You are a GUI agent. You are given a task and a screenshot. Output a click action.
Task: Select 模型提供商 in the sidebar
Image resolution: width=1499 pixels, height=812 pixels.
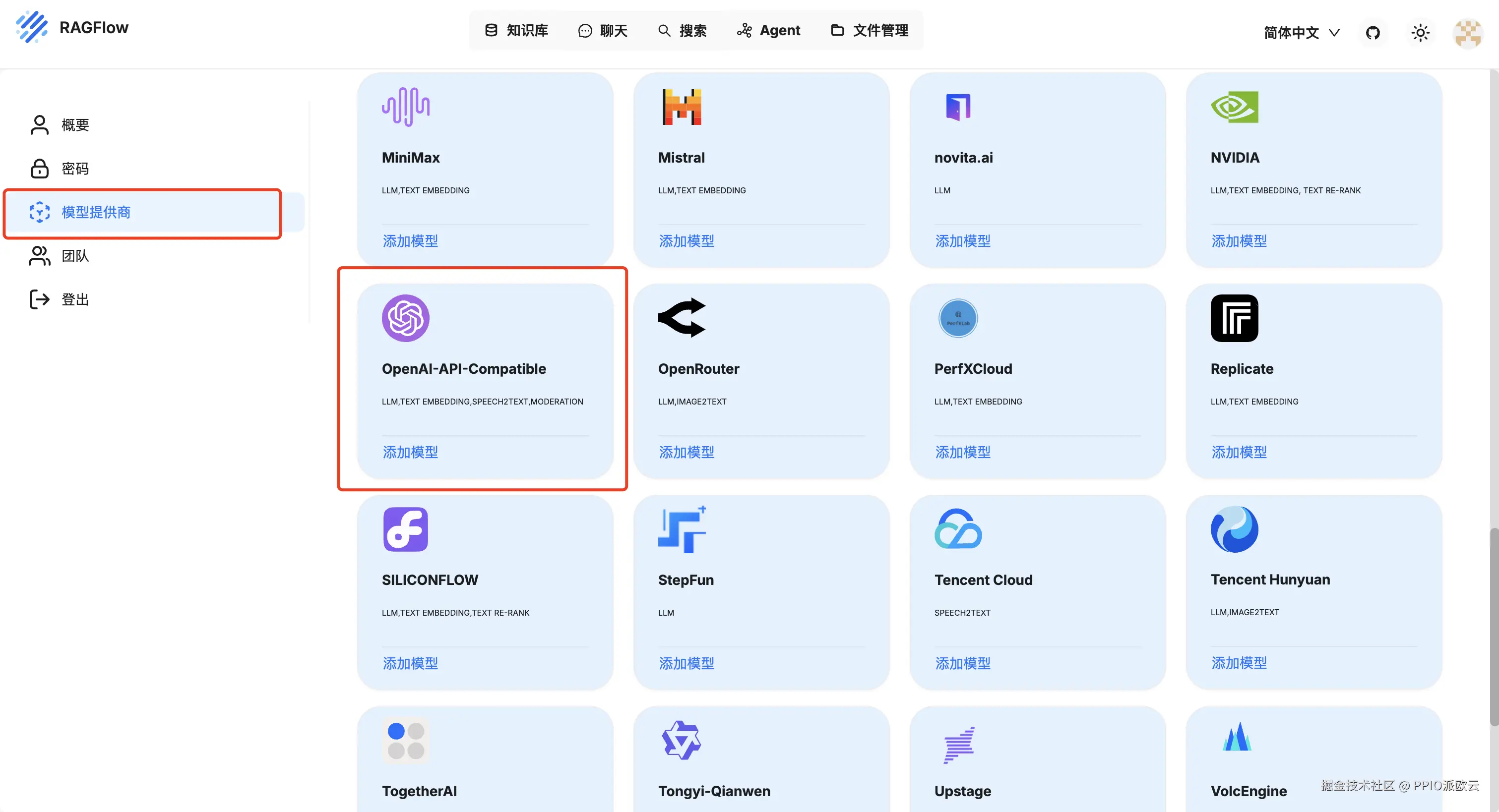point(96,212)
